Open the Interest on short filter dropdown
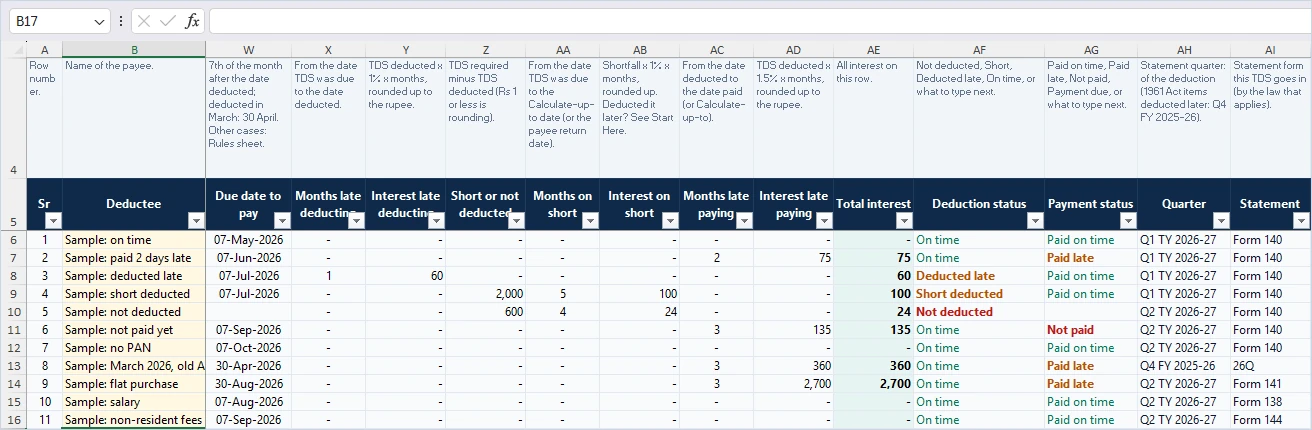The height and width of the screenshot is (430, 1312). [671, 221]
